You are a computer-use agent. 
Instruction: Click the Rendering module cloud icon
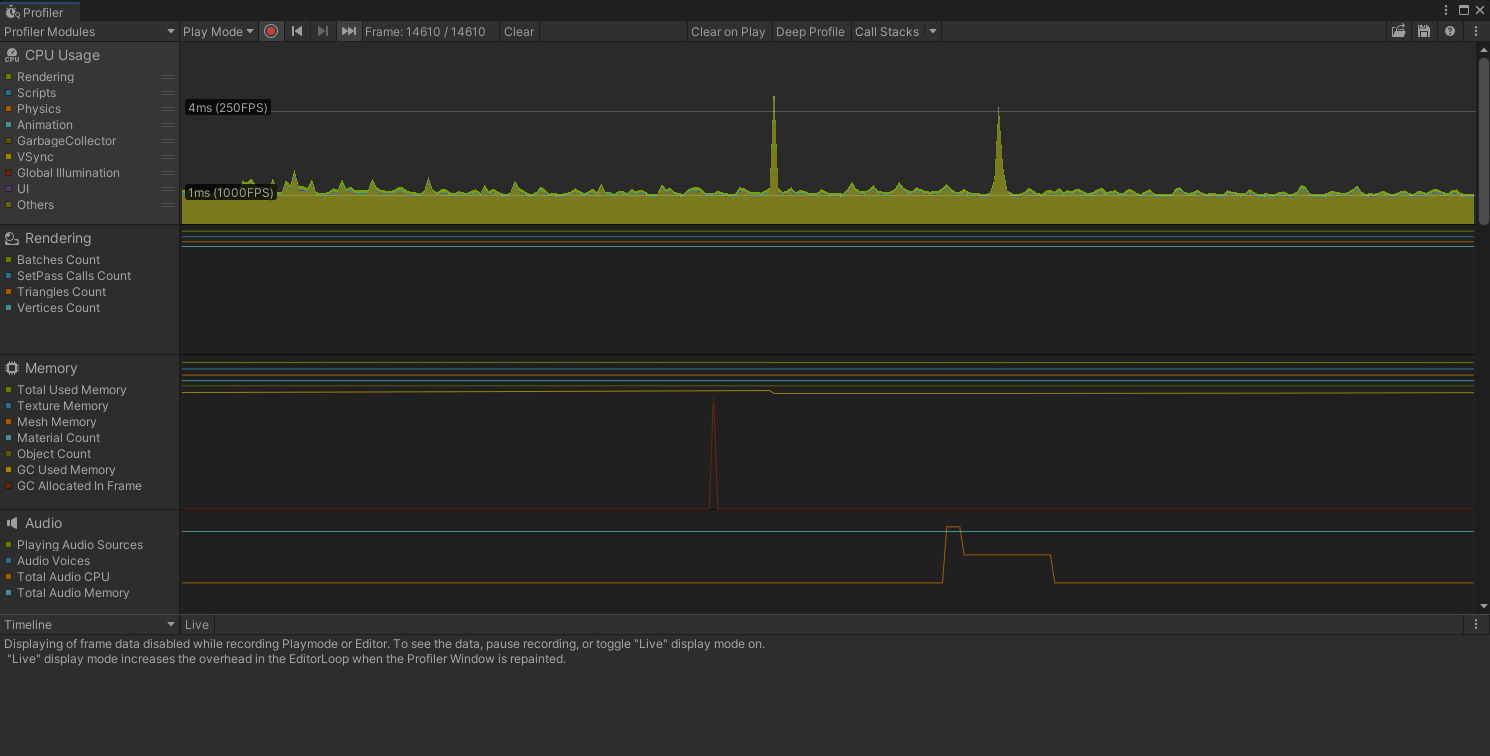(12, 239)
